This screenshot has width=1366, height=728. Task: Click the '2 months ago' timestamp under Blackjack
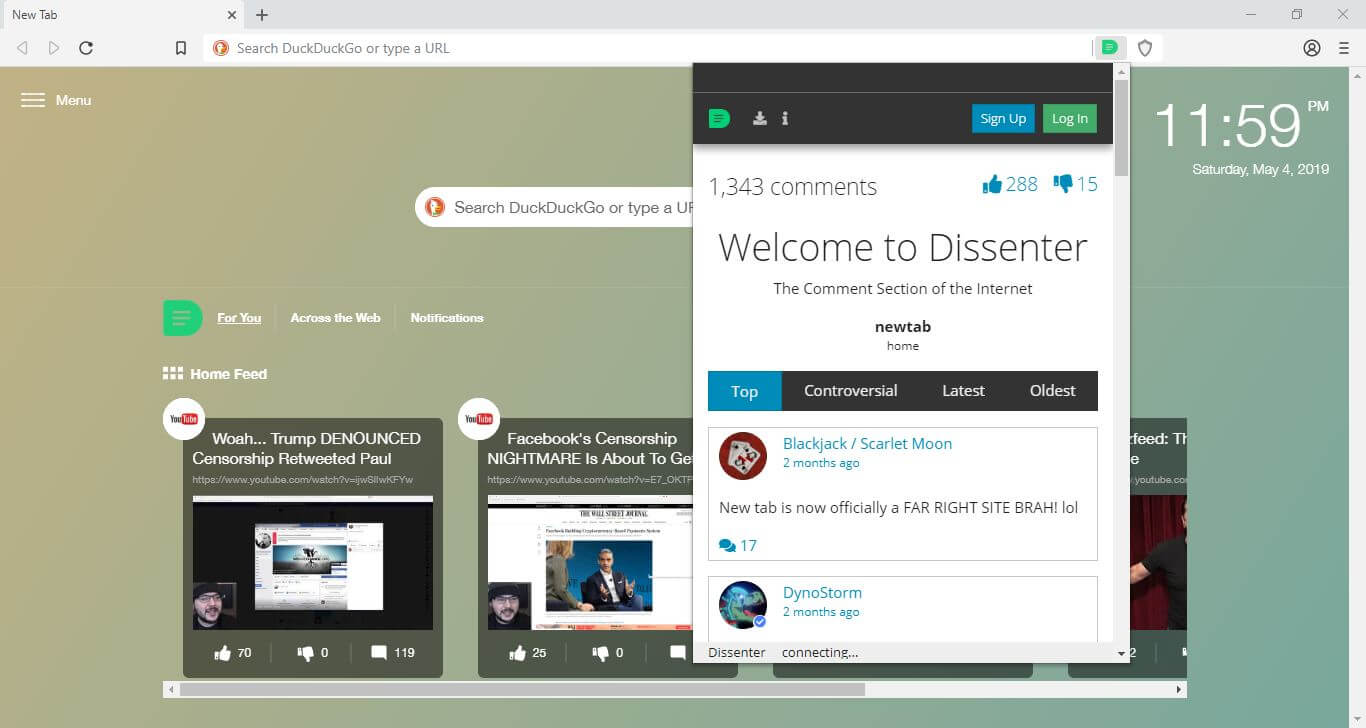tap(821, 463)
